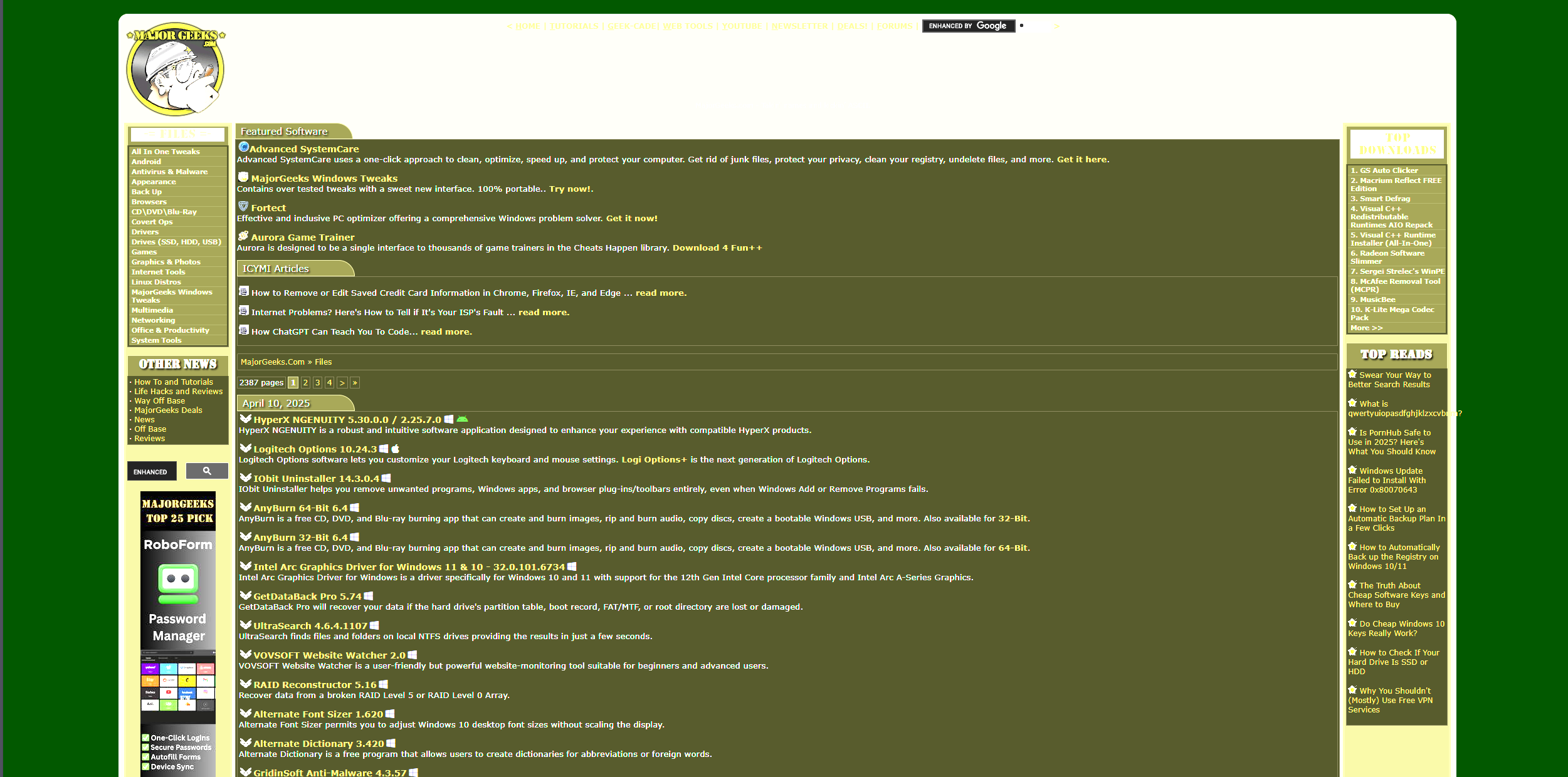Click the sidebar search magnifier button
The height and width of the screenshot is (777, 1568).
point(207,471)
